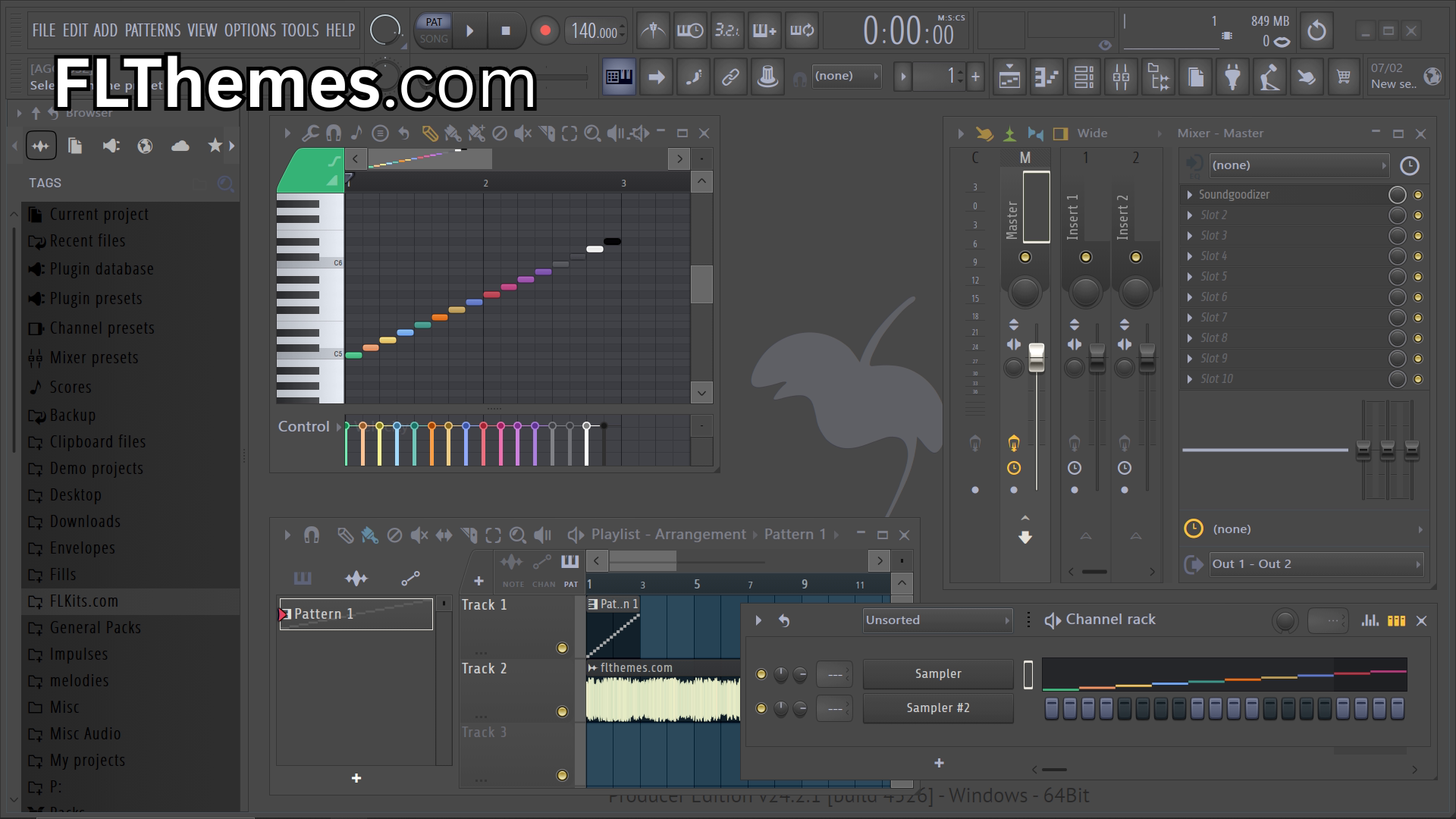This screenshot has width=1456, height=819.
Task: Expand the Soundgoodizer slot arrow menu
Action: 1190,195
